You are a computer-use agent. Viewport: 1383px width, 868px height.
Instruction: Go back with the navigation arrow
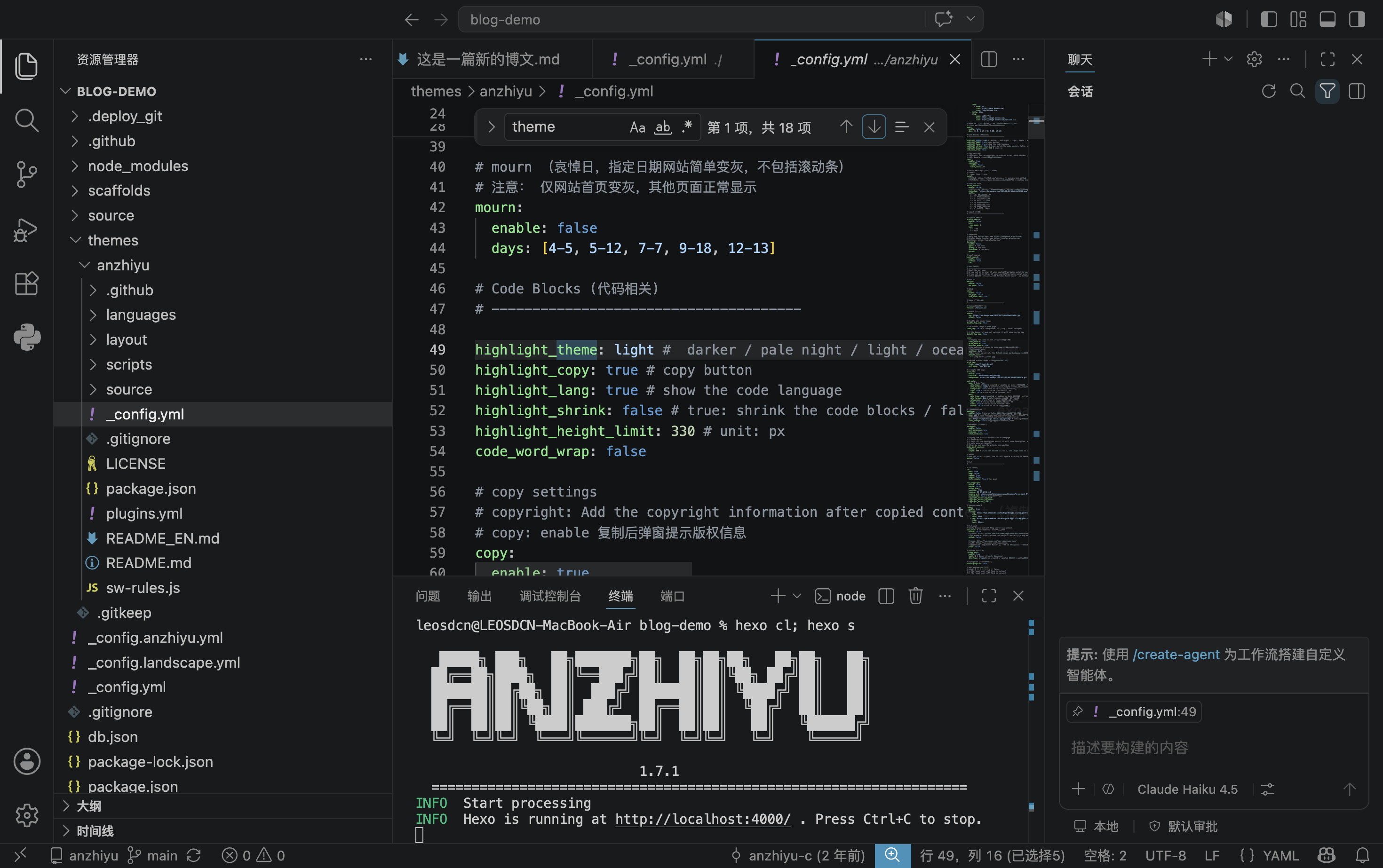411,20
